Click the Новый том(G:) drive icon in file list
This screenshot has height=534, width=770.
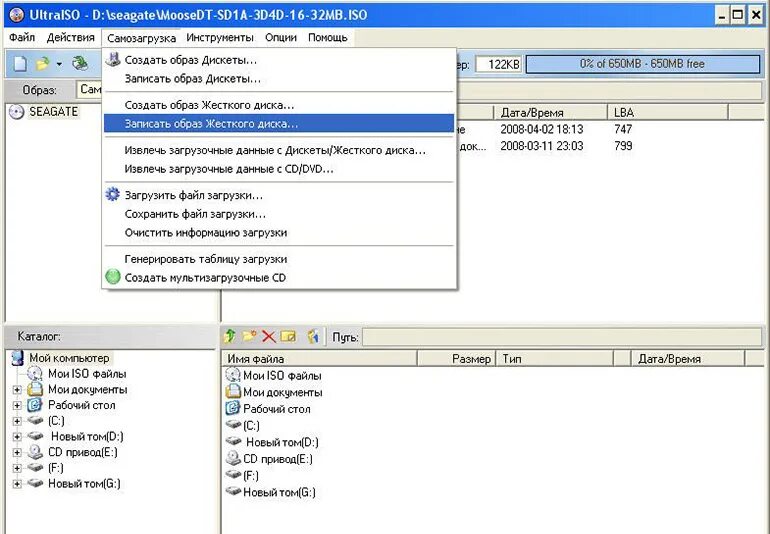(233, 491)
